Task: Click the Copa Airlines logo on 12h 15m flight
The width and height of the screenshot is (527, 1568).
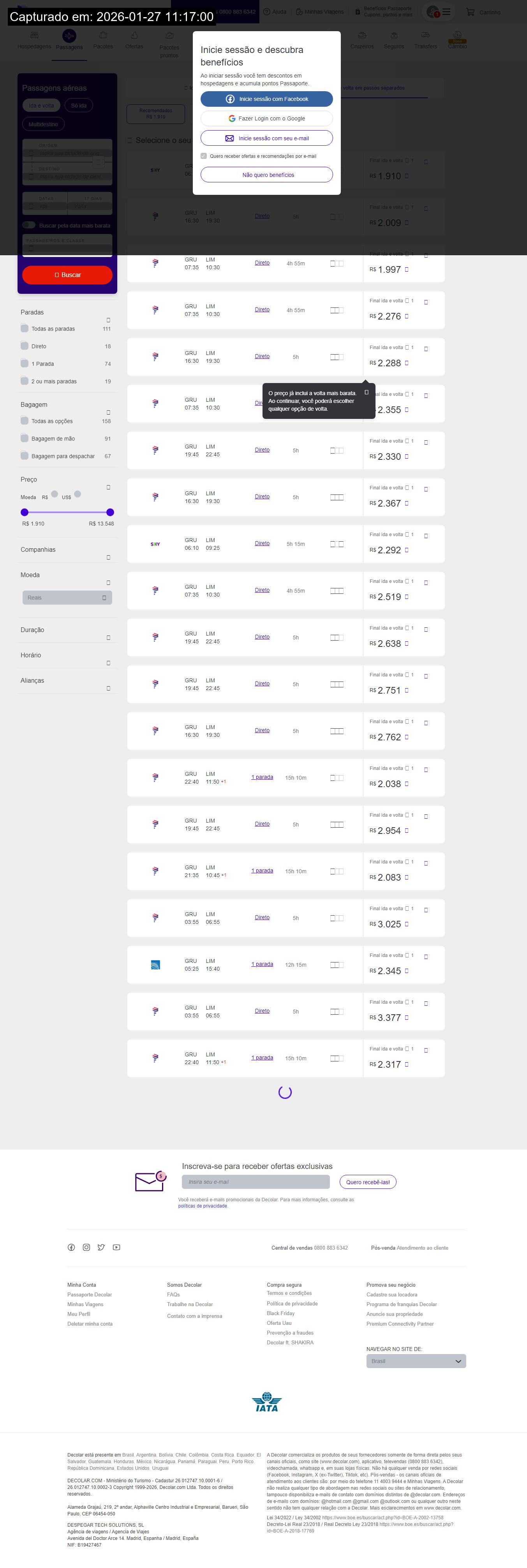Action: [155, 965]
